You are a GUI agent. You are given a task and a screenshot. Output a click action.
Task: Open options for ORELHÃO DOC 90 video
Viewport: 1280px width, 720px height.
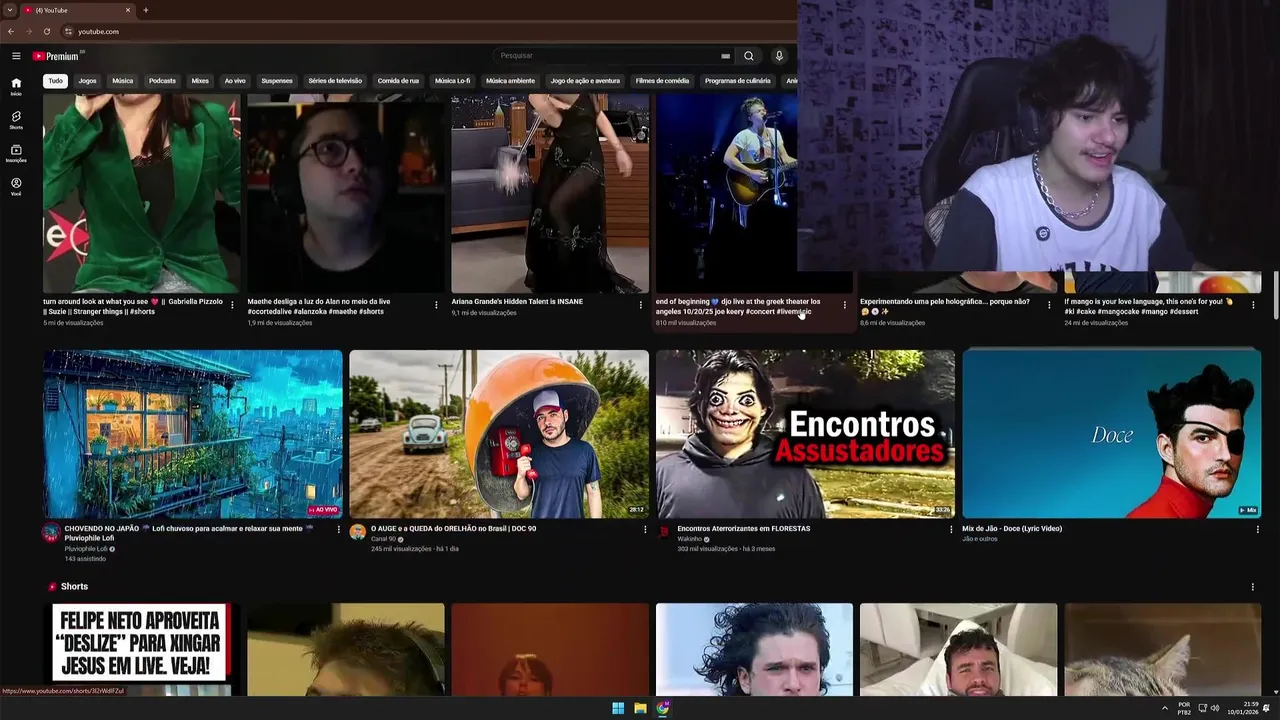pyautogui.click(x=645, y=530)
